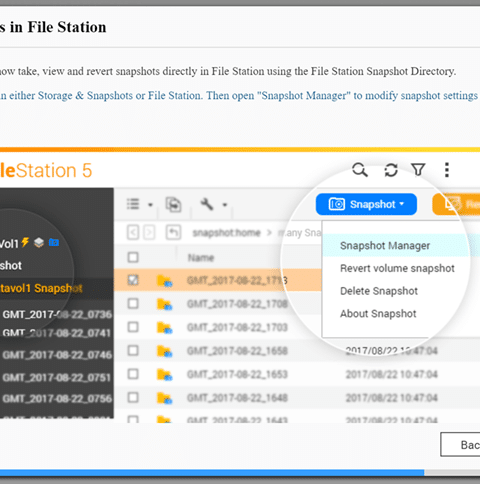Viewport: 480px width, 484px height.
Task: Click the date 2017/08/22 10:47:04 in the 1648 row
Action: pyautogui.click(x=391, y=398)
